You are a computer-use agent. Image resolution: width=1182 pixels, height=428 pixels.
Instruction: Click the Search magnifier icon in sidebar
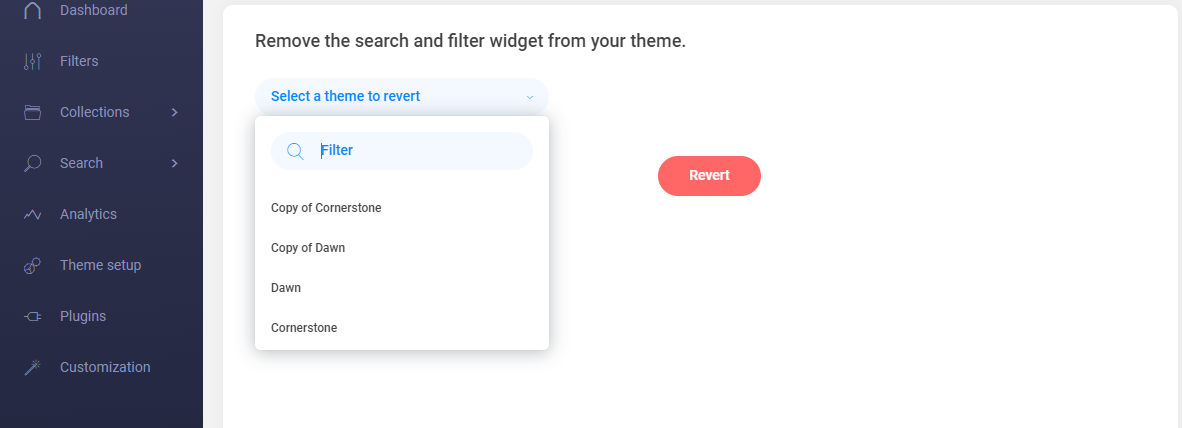tap(32, 164)
